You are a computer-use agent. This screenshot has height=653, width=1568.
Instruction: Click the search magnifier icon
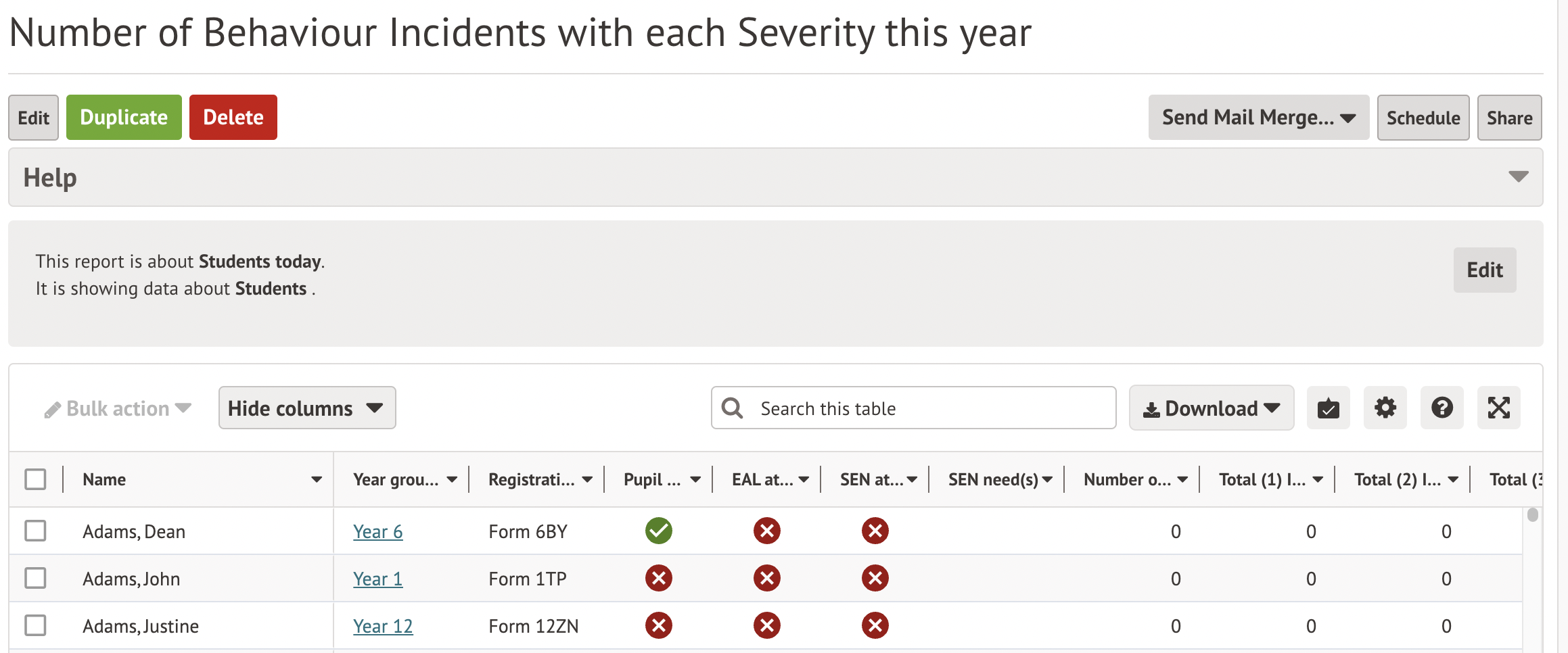click(x=732, y=408)
